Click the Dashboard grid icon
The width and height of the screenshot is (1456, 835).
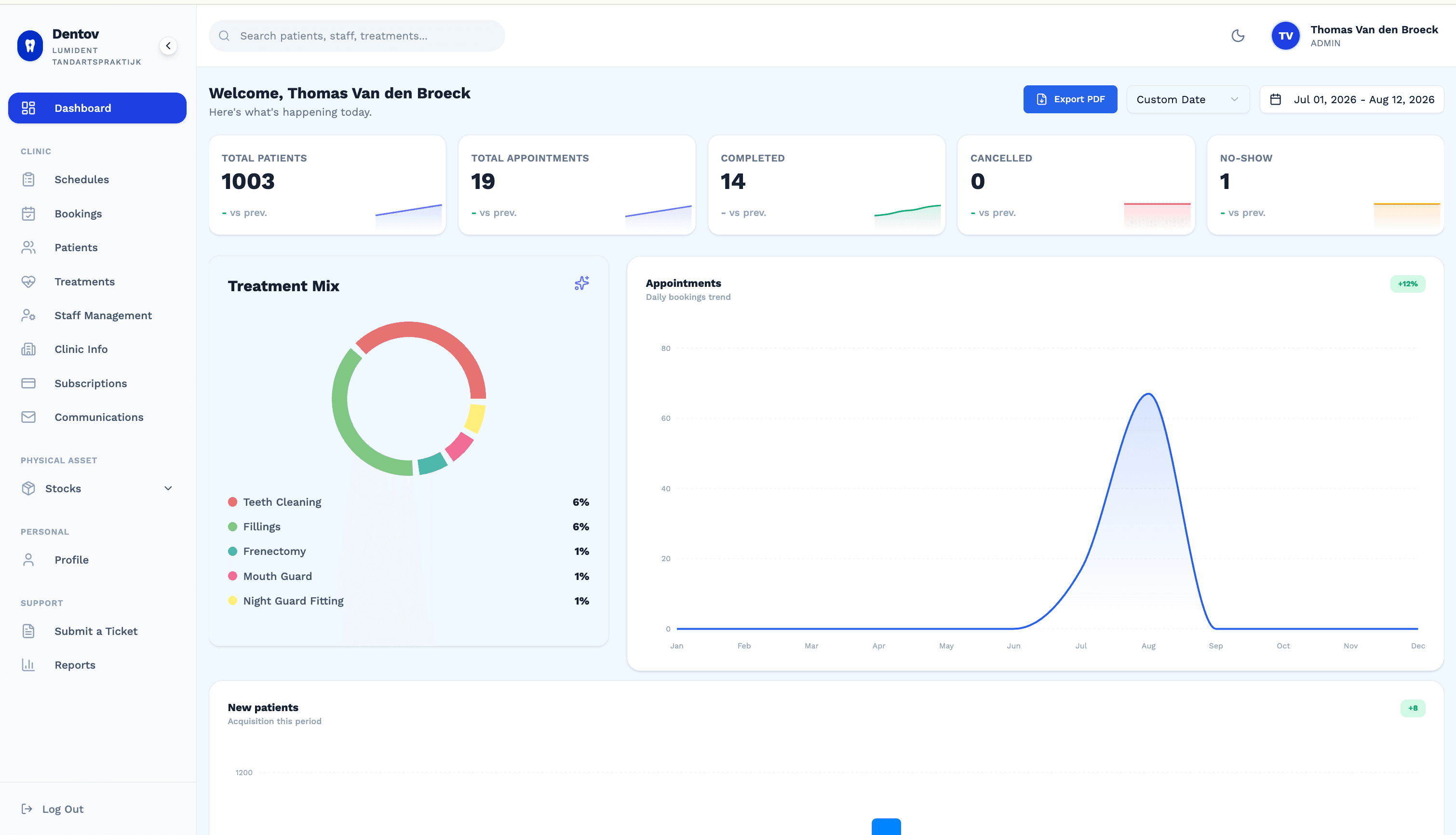(28, 108)
